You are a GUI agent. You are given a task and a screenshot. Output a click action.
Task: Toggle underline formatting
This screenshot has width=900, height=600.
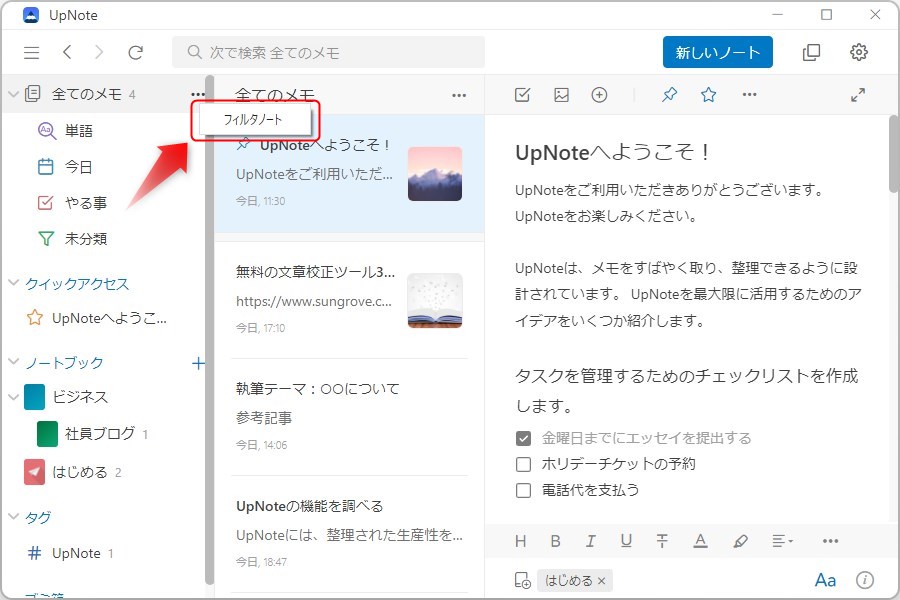pyautogui.click(x=626, y=541)
